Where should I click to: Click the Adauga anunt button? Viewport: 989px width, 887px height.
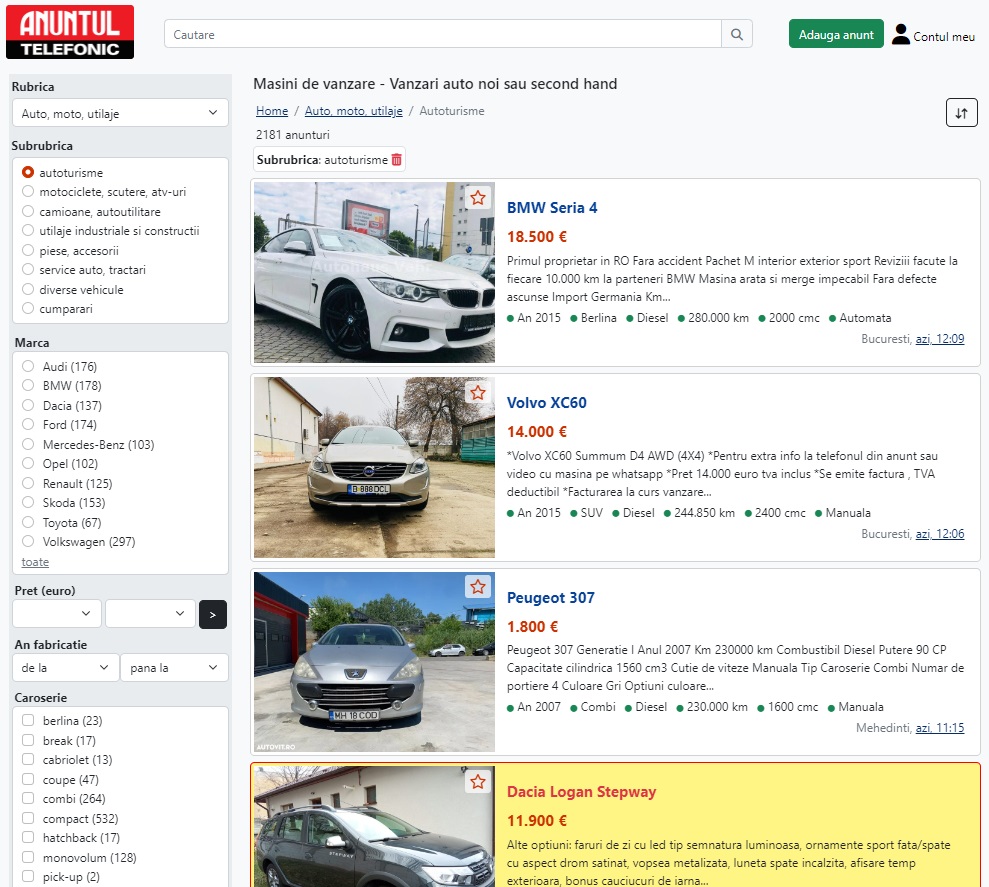point(836,35)
